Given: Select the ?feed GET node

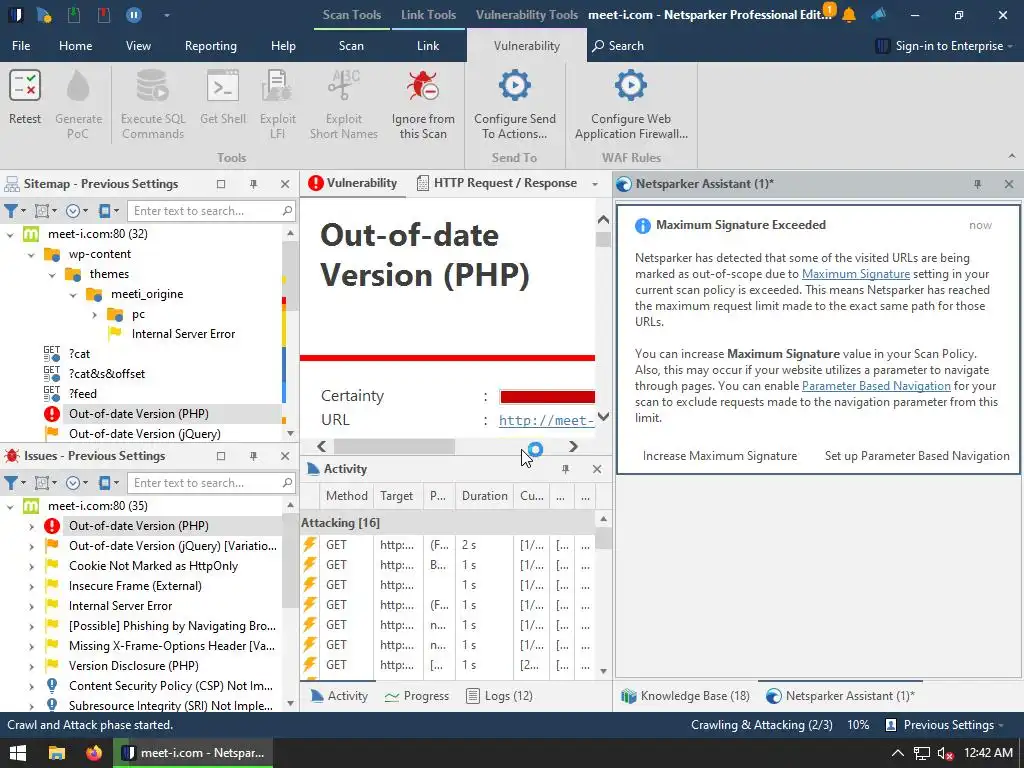Looking at the screenshot, I should point(83,394).
